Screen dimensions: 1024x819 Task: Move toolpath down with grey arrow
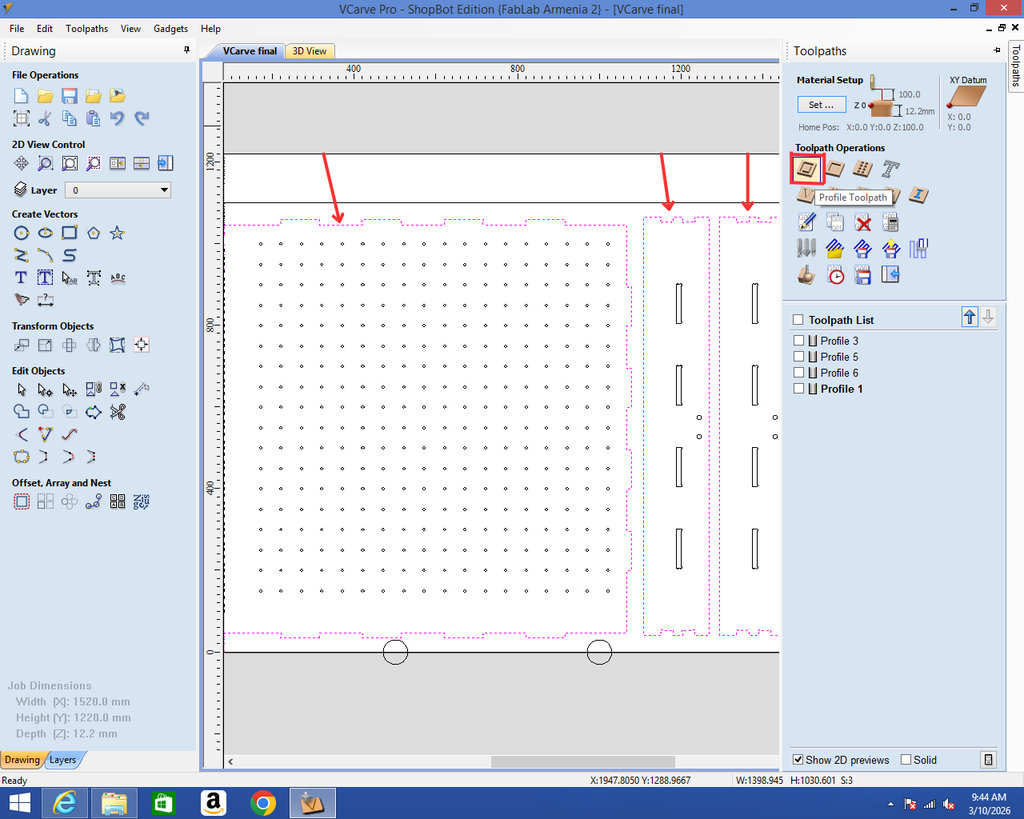pyautogui.click(x=988, y=317)
